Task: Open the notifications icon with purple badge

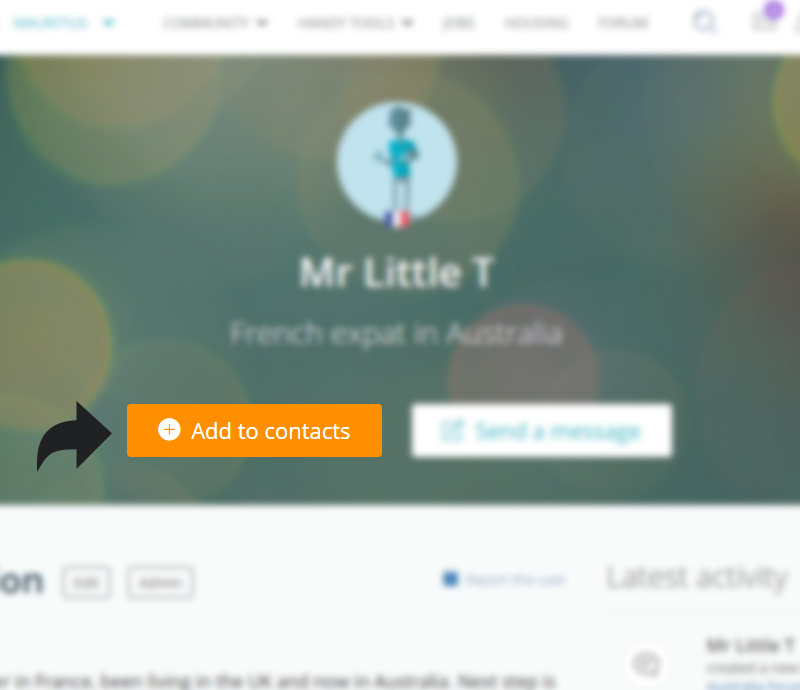Action: (x=764, y=20)
